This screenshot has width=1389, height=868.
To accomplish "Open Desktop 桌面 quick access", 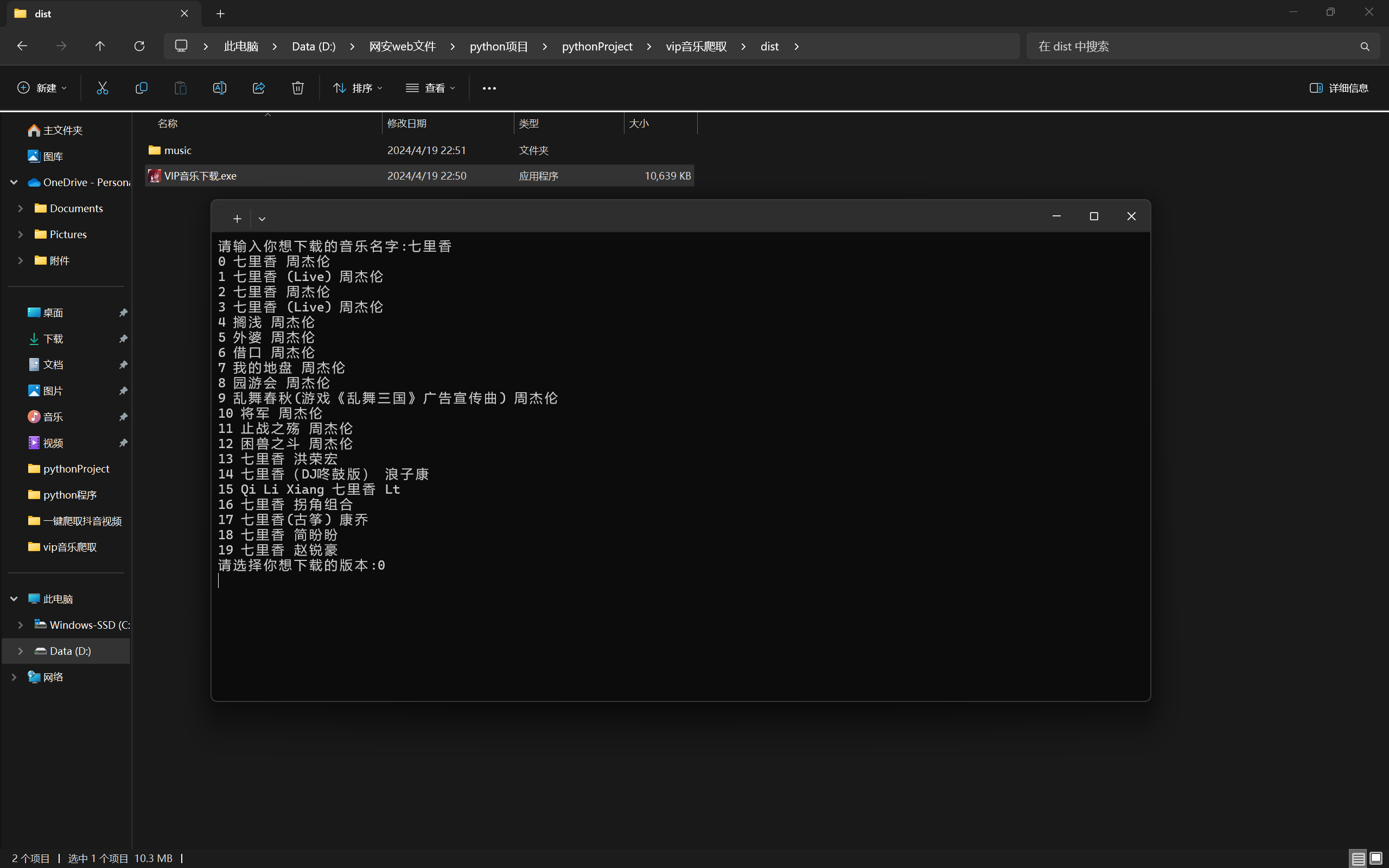I will point(46,313).
